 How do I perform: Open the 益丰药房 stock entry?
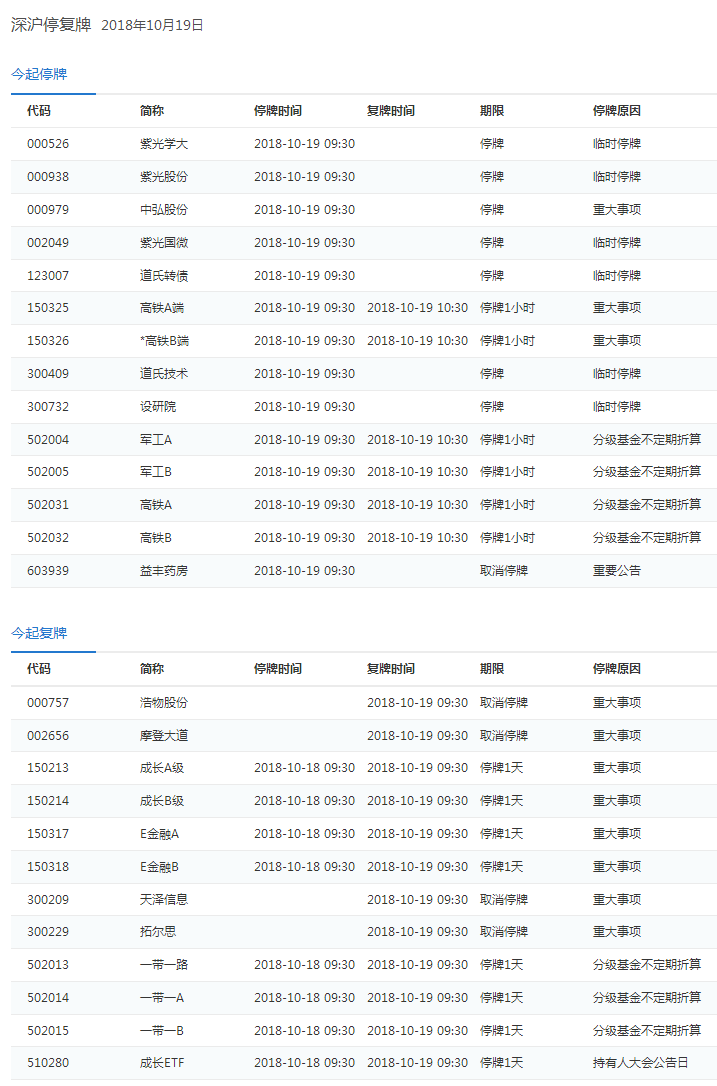point(164,571)
